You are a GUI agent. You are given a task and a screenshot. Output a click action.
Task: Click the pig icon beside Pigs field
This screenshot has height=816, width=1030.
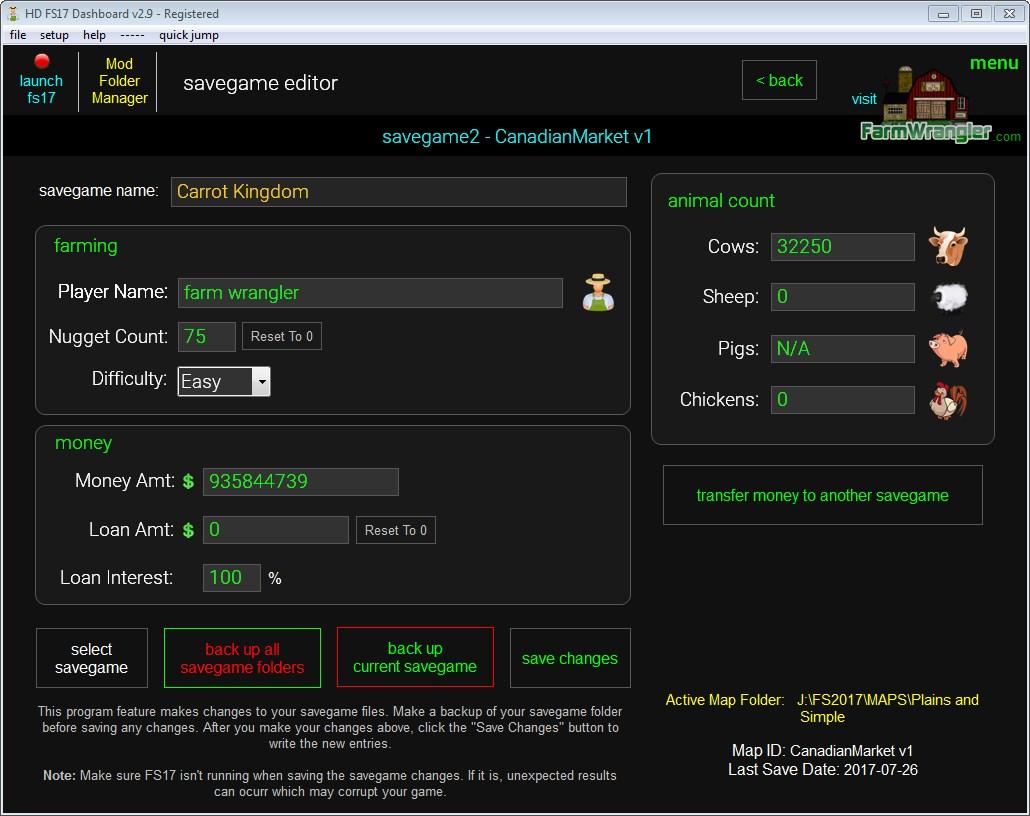(947, 348)
